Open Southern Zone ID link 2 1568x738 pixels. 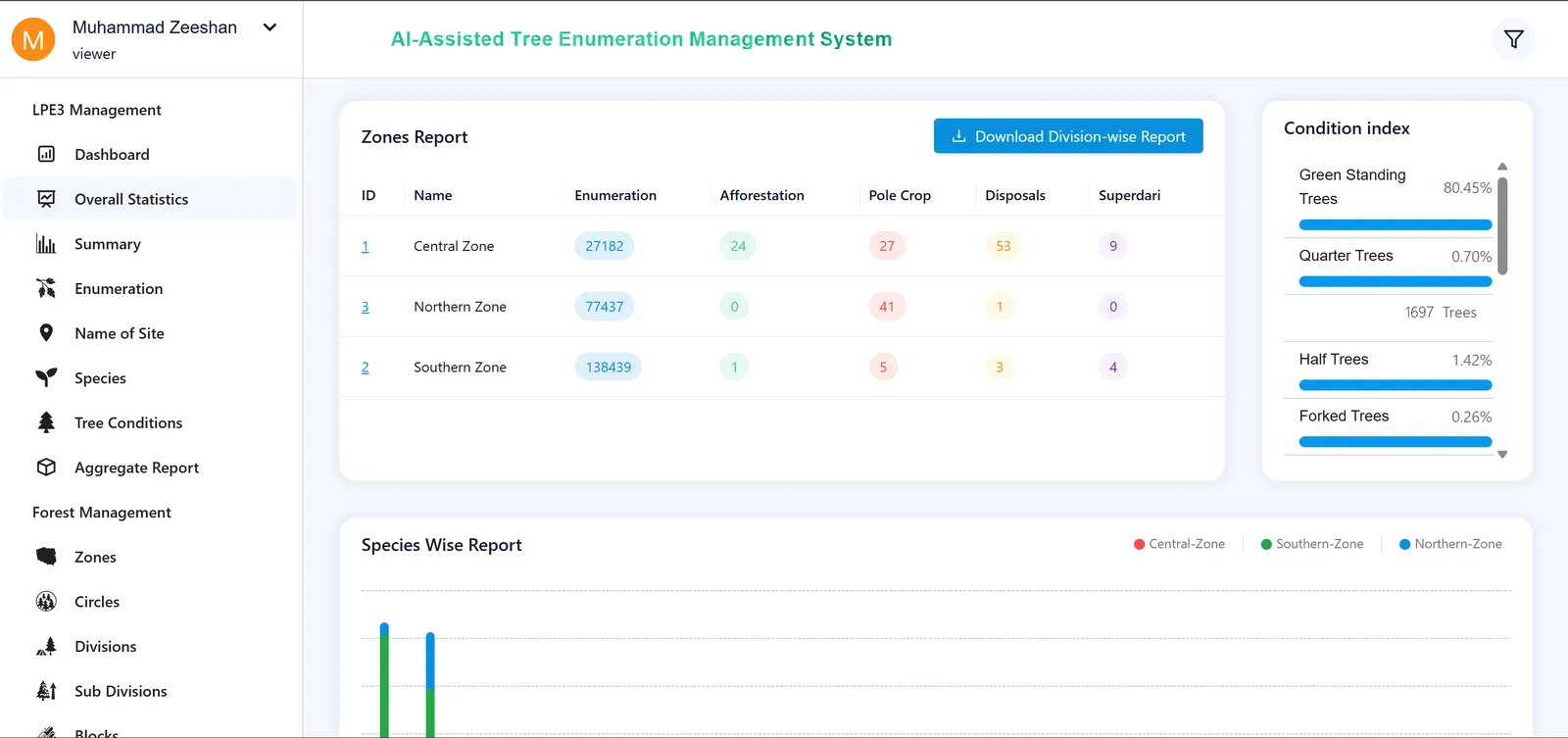tap(366, 368)
